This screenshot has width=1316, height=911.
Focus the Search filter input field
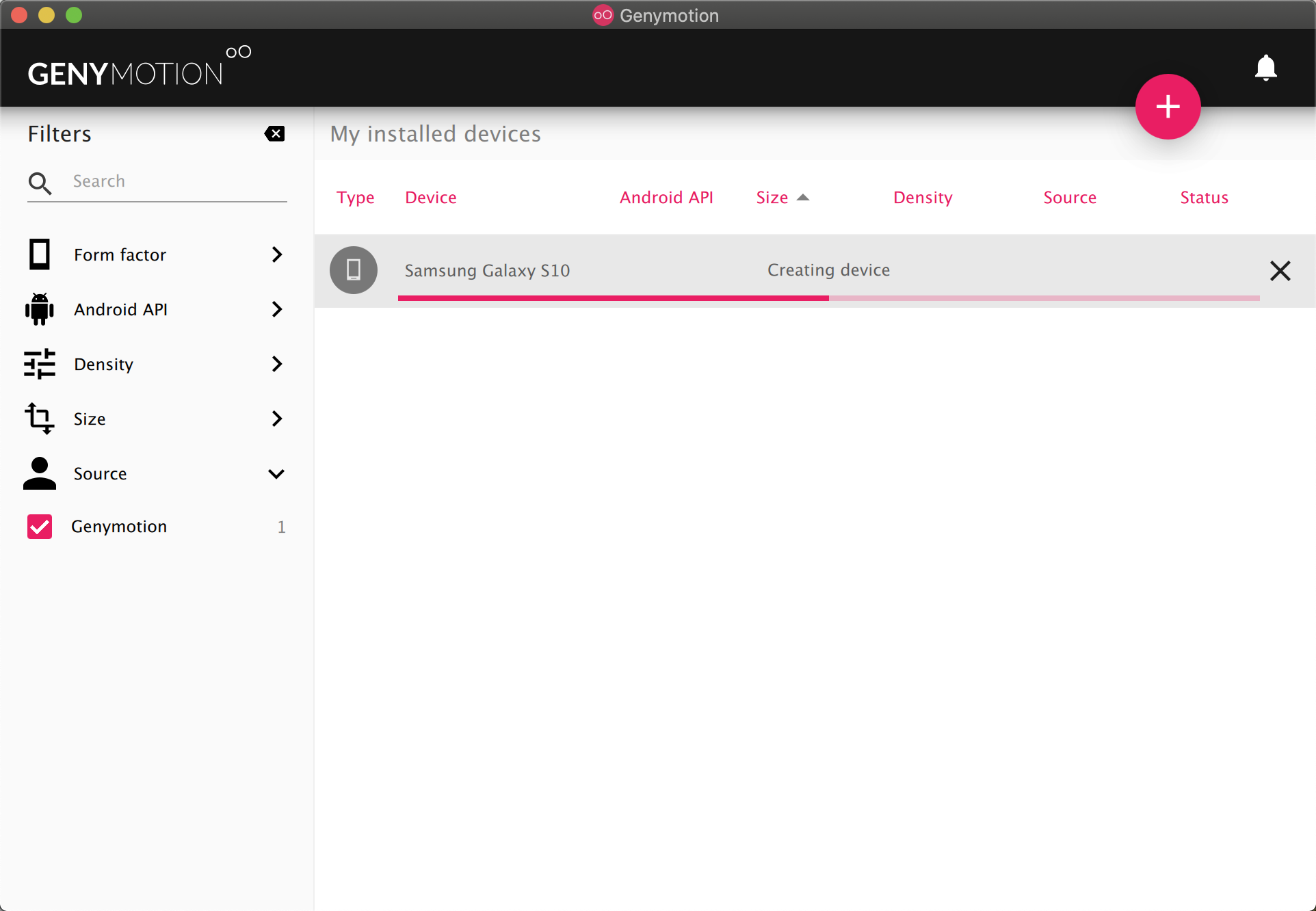pyautogui.click(x=179, y=181)
